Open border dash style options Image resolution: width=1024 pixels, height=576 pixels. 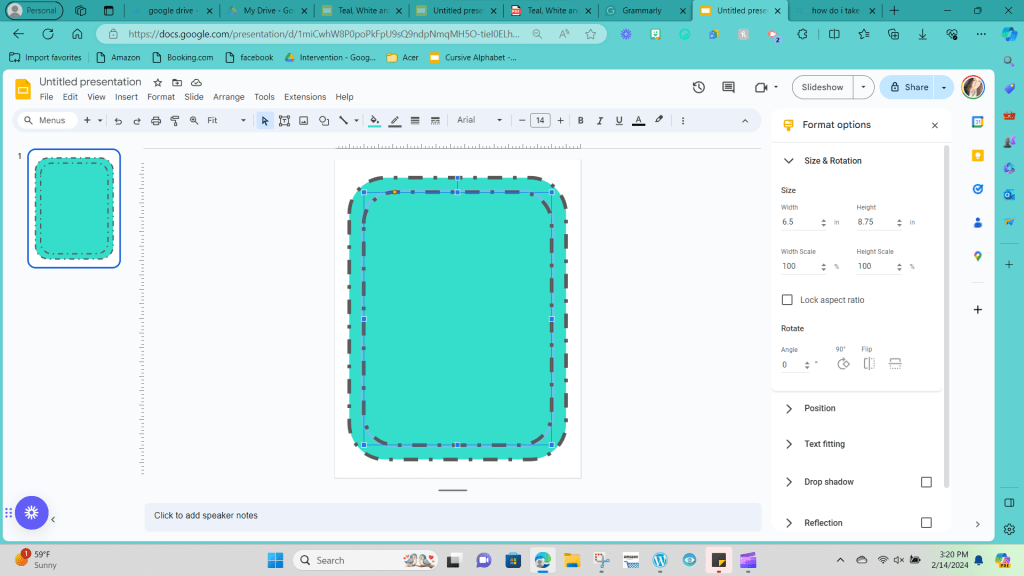pos(434,121)
